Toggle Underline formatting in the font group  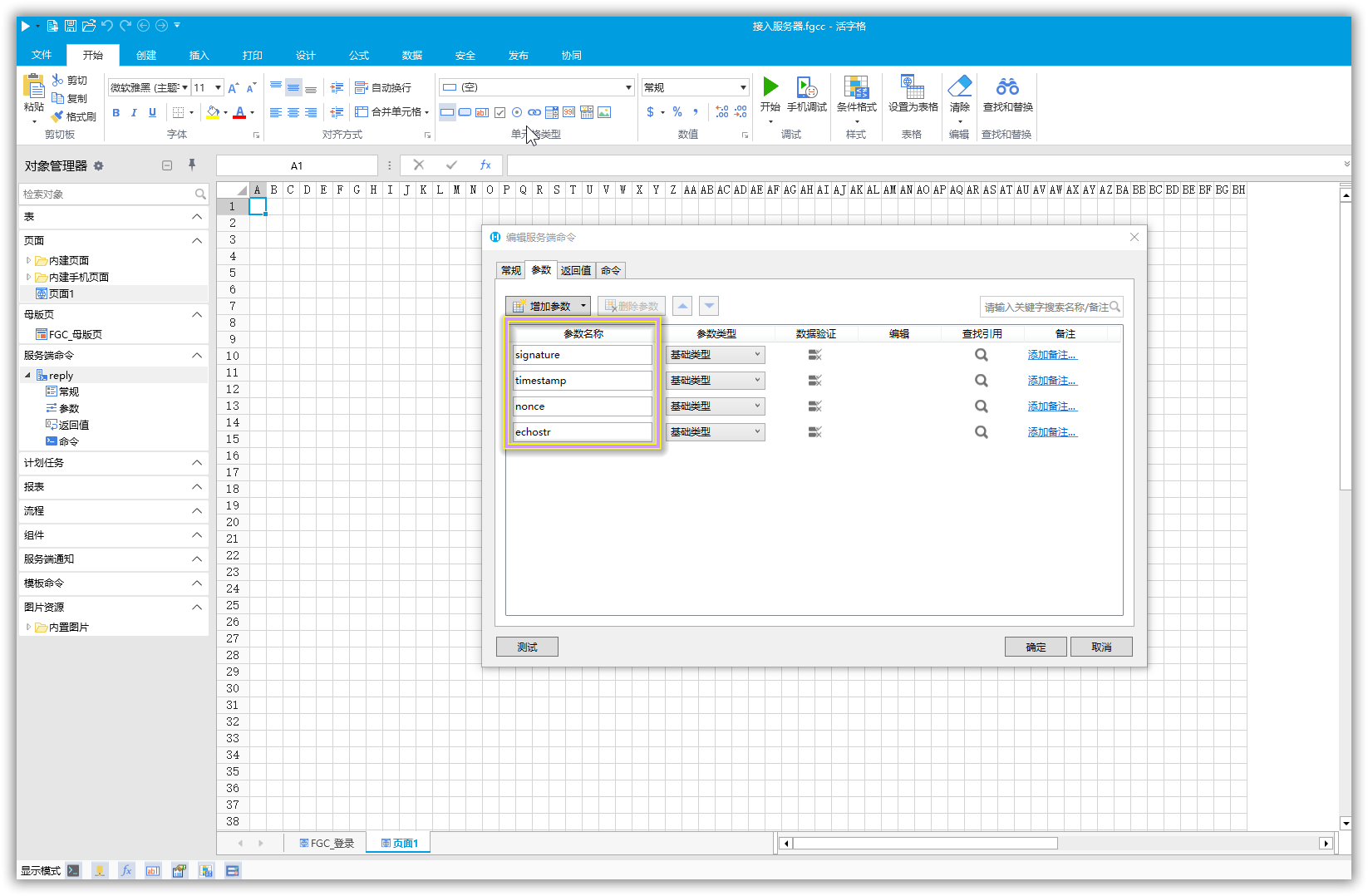click(x=152, y=112)
